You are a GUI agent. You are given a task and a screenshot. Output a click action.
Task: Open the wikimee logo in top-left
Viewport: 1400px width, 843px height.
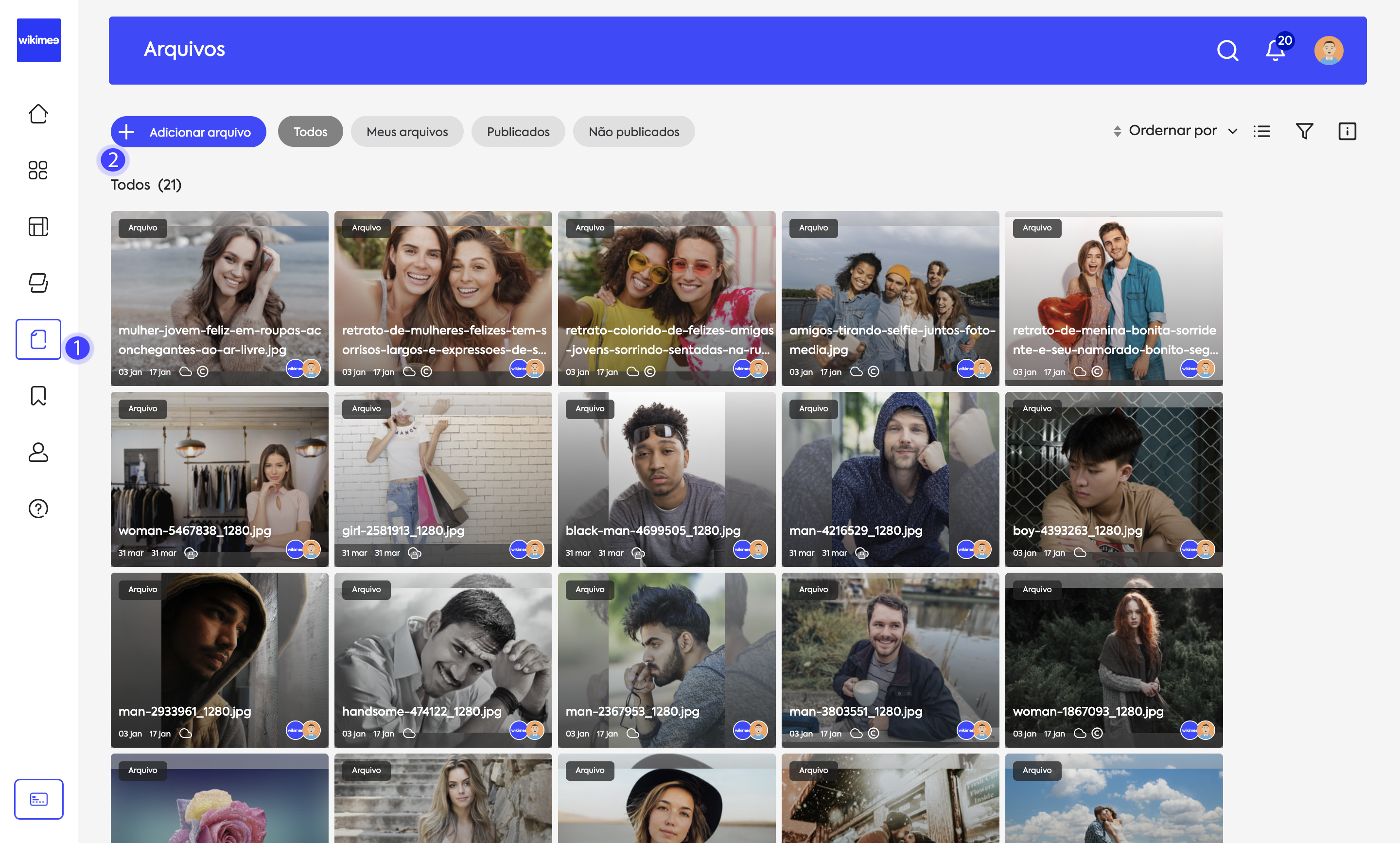click(38, 40)
